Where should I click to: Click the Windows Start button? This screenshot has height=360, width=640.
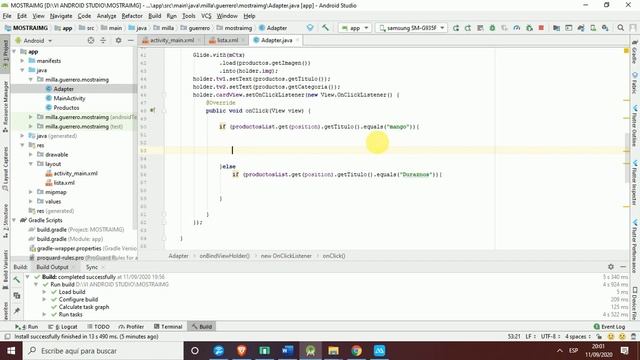pos(11,351)
